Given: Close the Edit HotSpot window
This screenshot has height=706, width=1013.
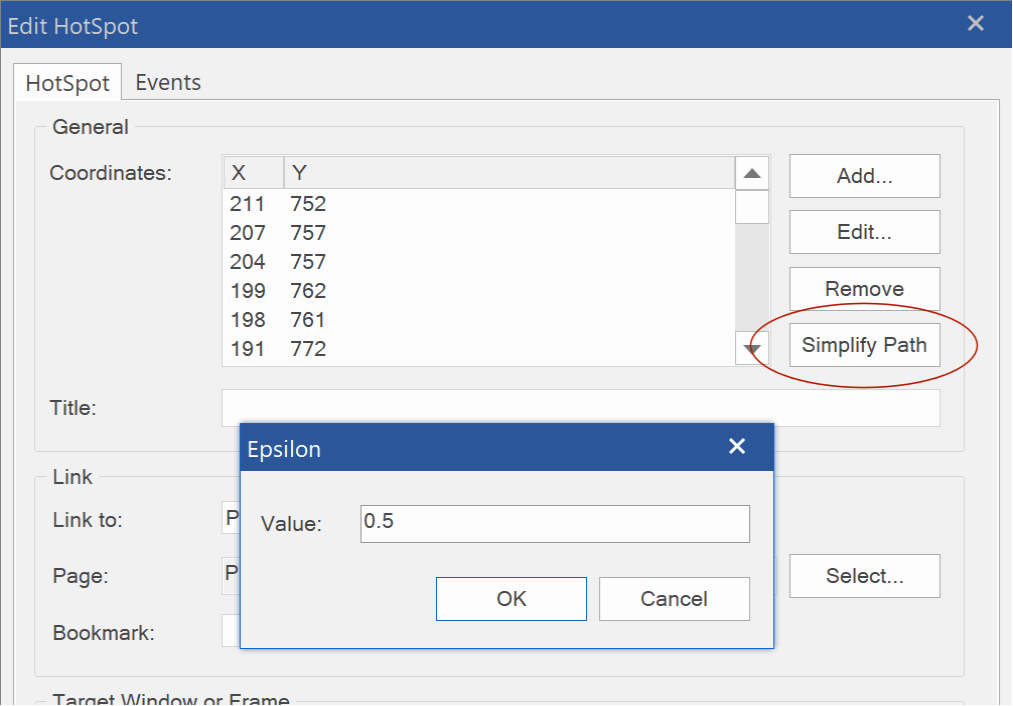Looking at the screenshot, I should [x=975, y=24].
